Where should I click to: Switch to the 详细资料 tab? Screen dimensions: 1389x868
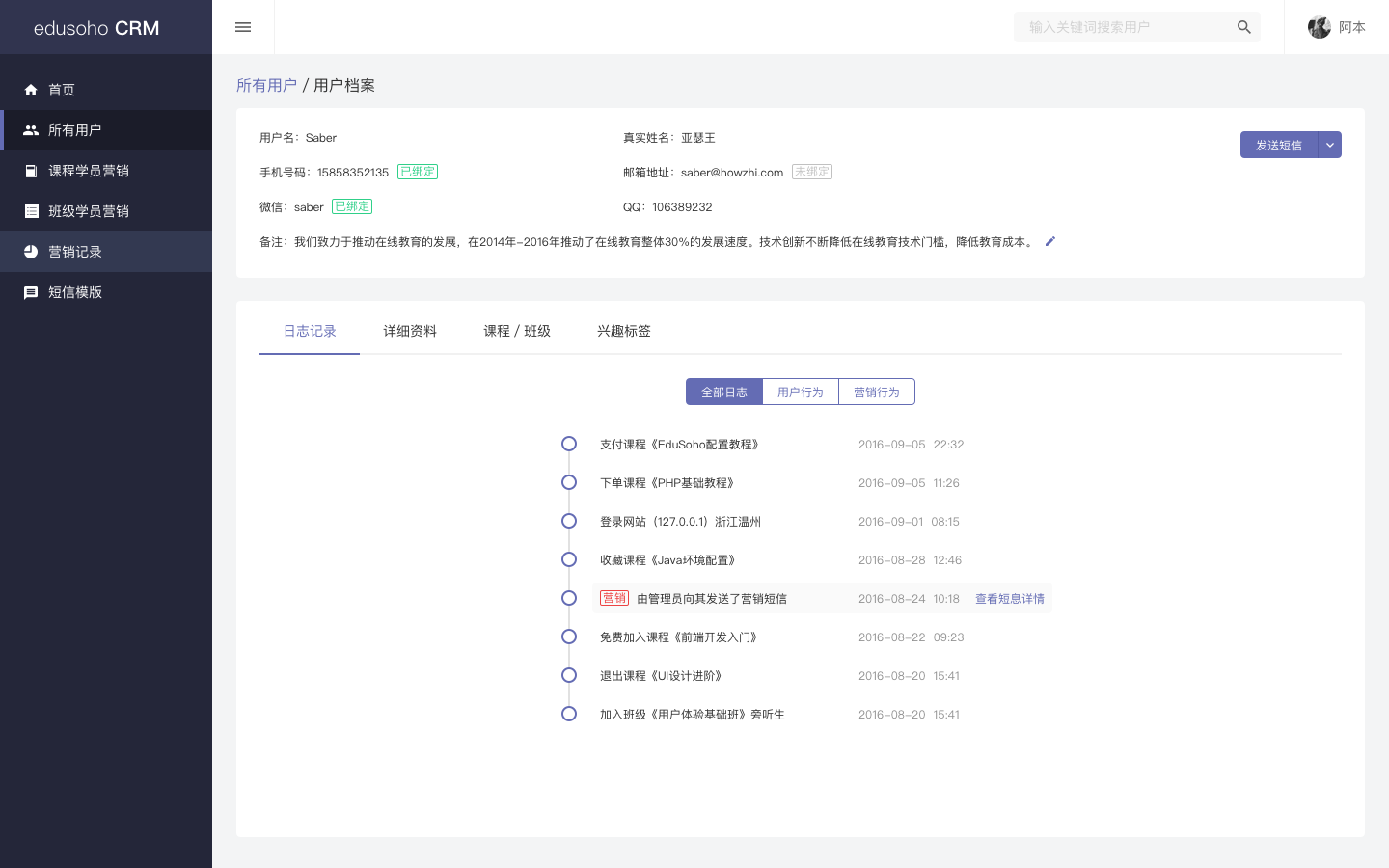[410, 331]
